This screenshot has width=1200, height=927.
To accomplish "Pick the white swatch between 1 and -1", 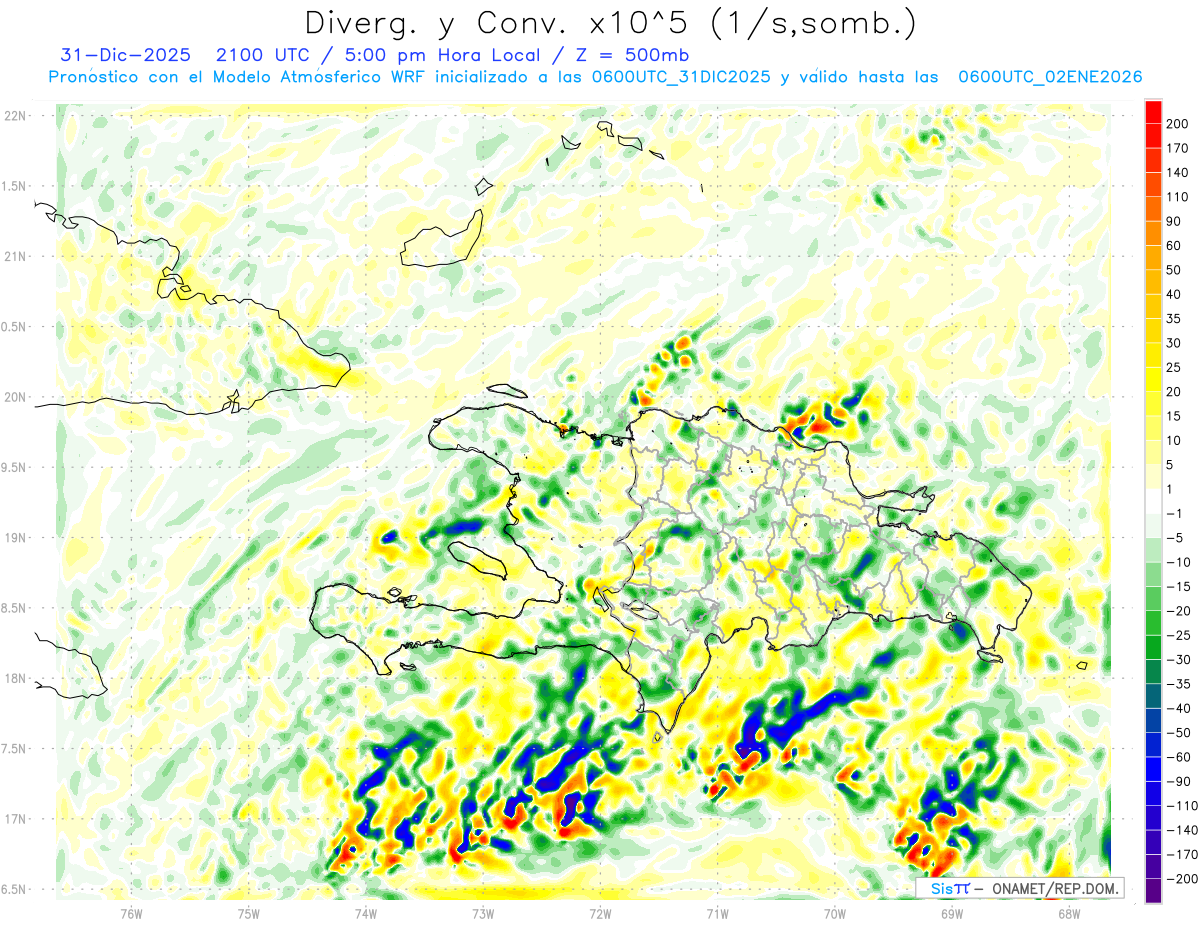I will 1153,502.
